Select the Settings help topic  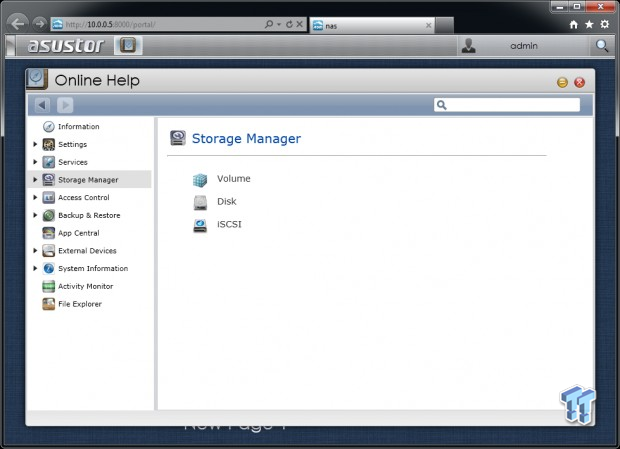[72, 144]
